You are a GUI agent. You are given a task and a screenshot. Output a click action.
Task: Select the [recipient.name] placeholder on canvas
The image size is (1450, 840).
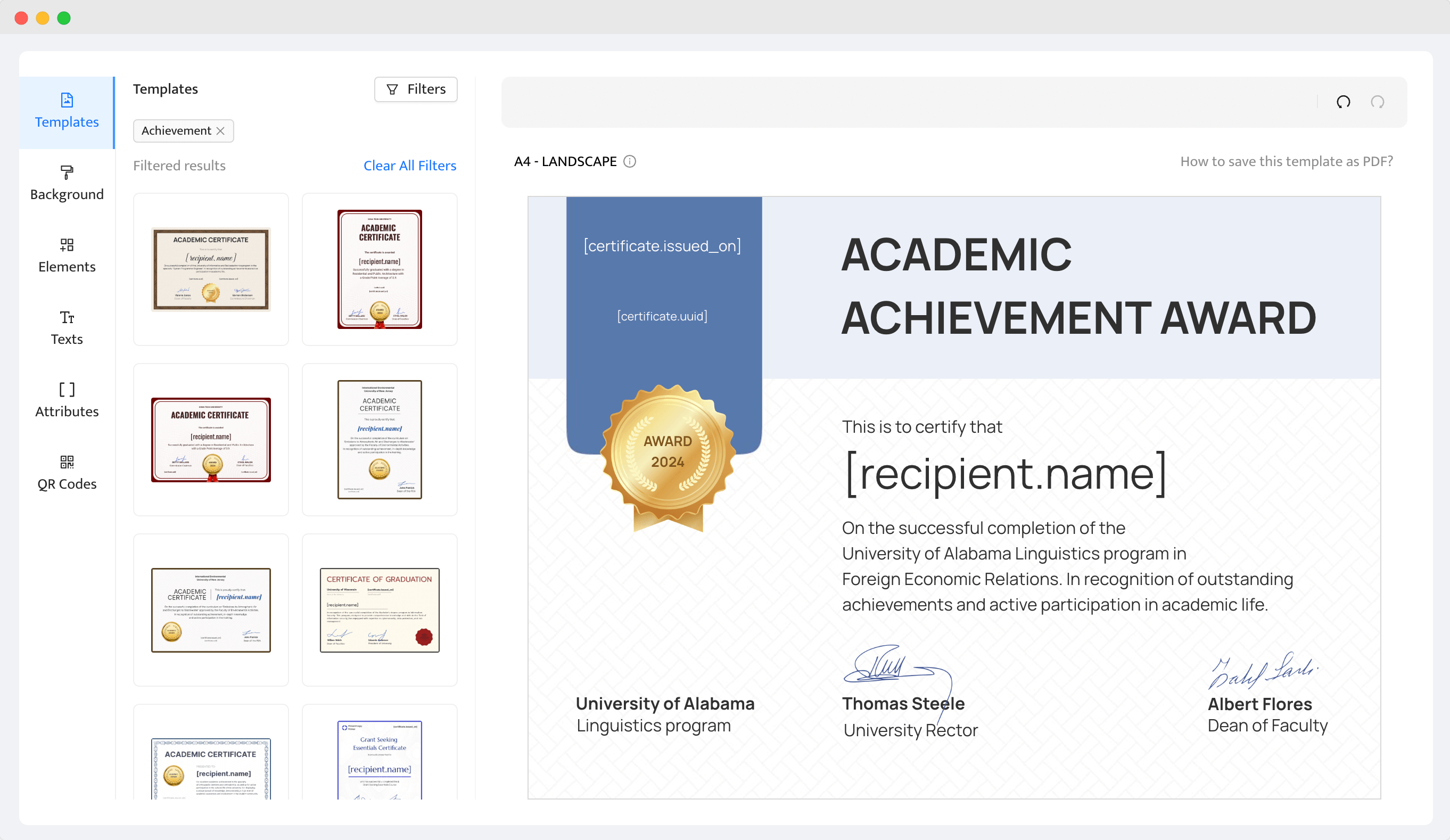click(1006, 475)
